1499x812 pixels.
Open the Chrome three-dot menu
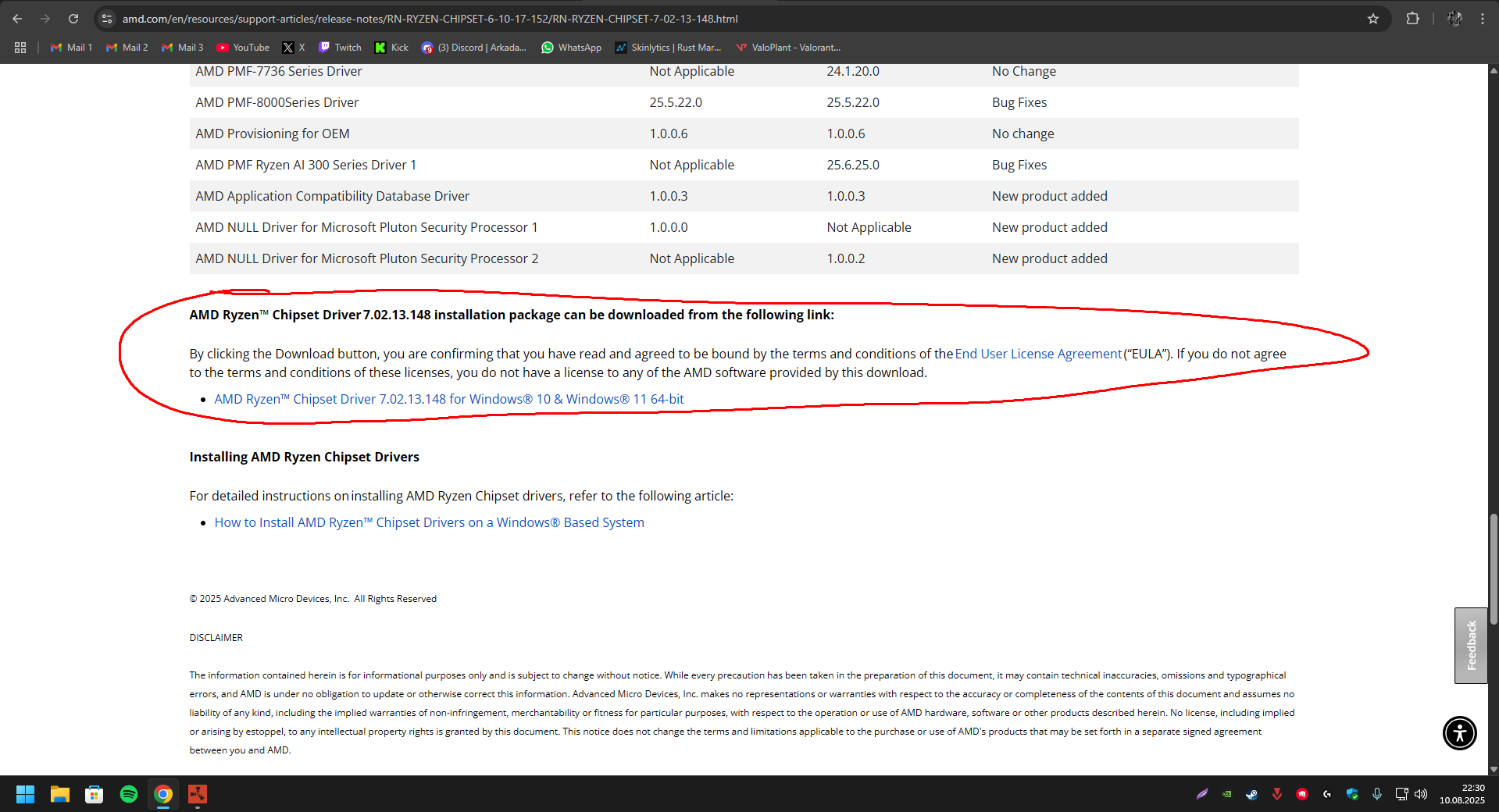(1483, 19)
